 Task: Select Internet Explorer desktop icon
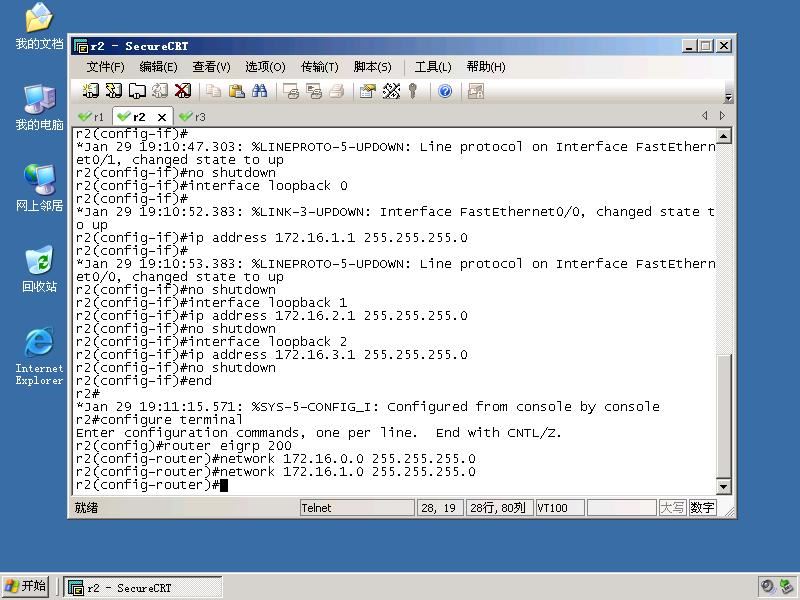(39, 356)
